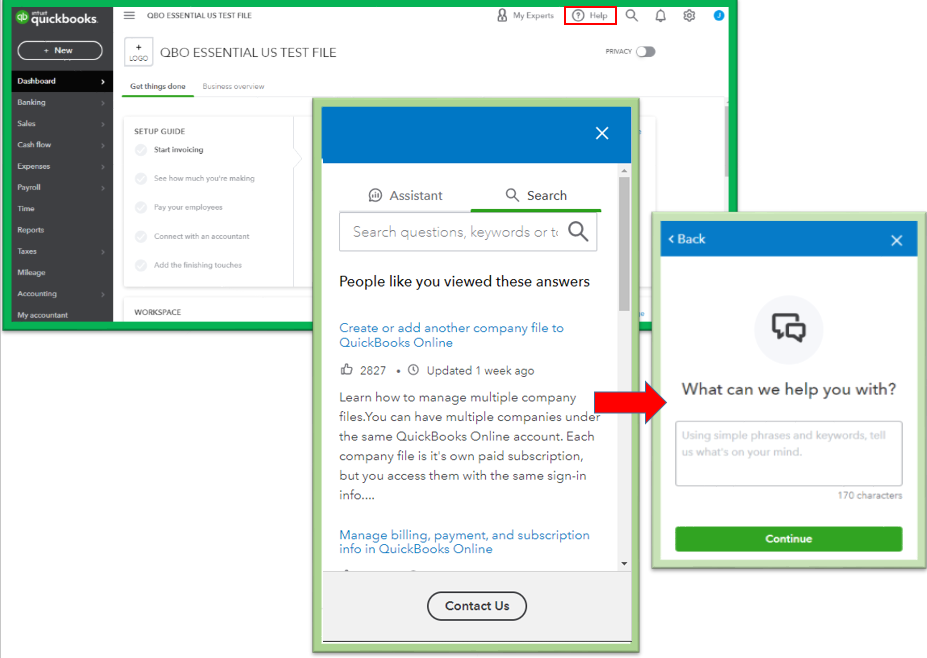Click the What can we help textarea
Image resolution: width=927 pixels, height=658 pixels.
tap(789, 453)
